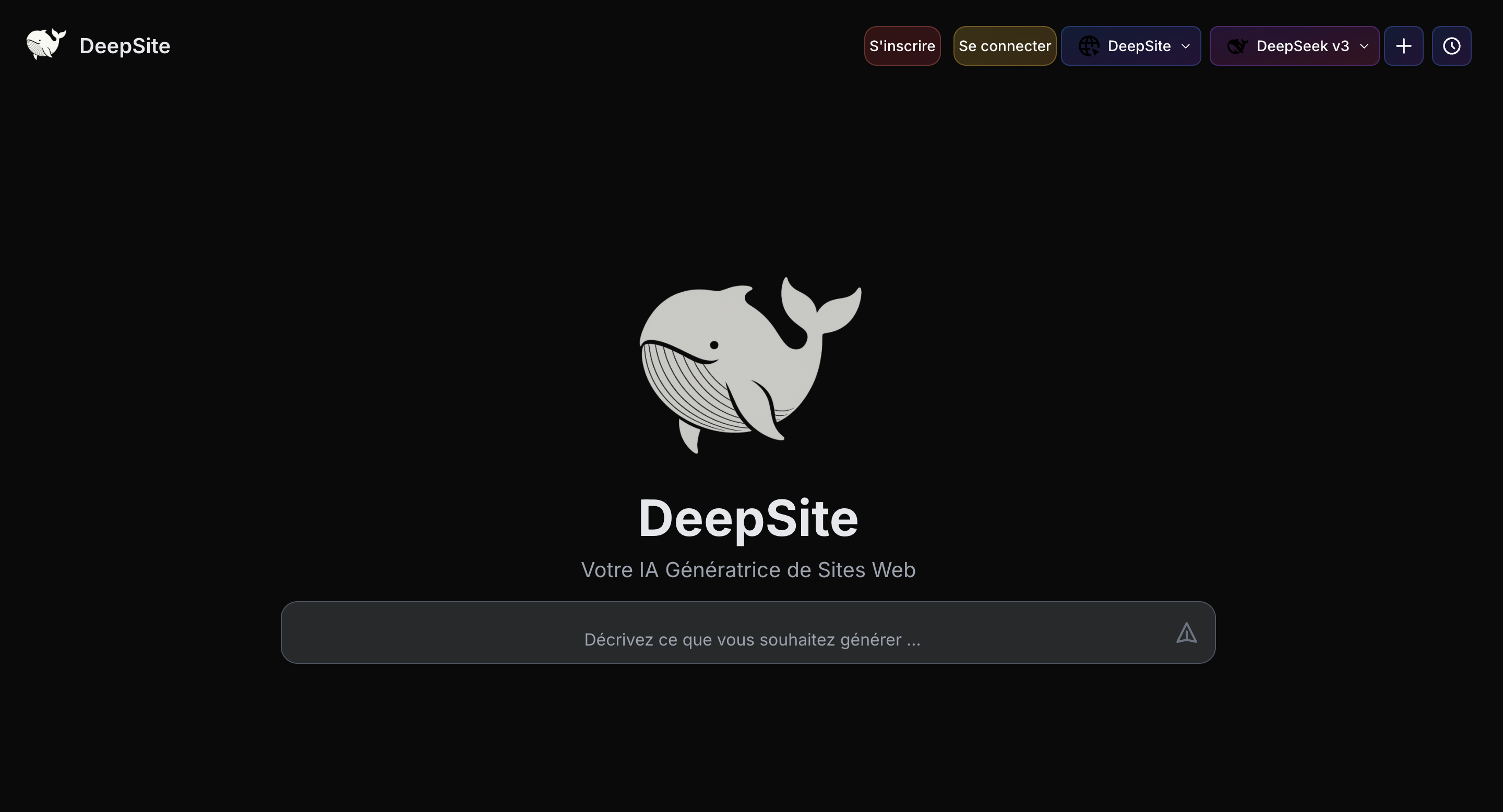
Task: Click the large DeepSite heading text
Action: (748, 518)
